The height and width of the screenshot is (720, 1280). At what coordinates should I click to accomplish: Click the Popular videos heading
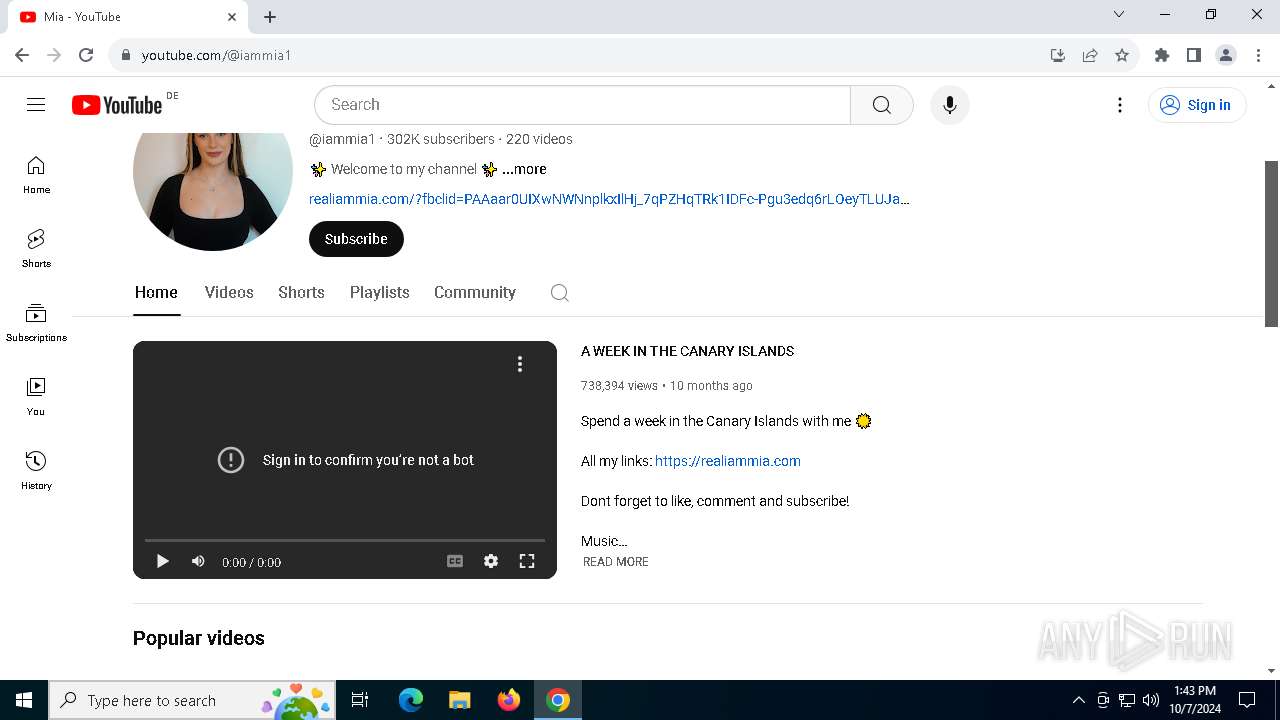[x=199, y=638]
